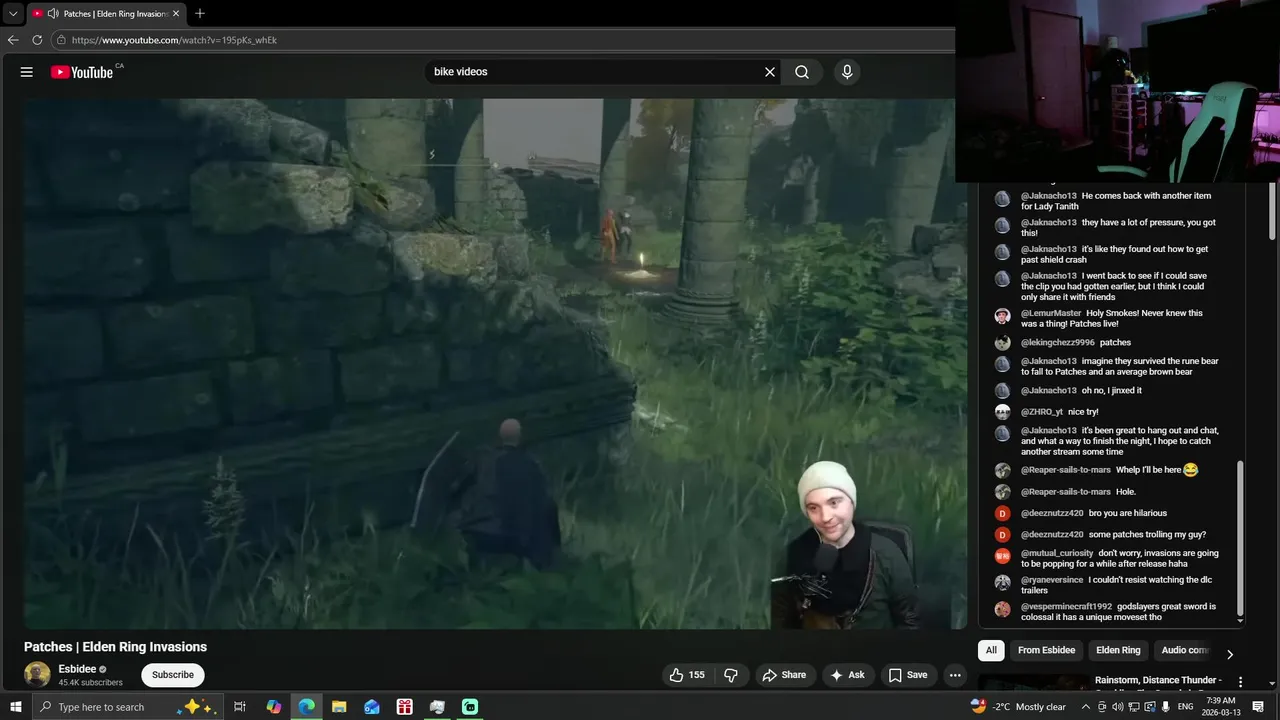The height and width of the screenshot is (720, 1280).
Task: Go back with the browser arrow
Action: pos(13,40)
